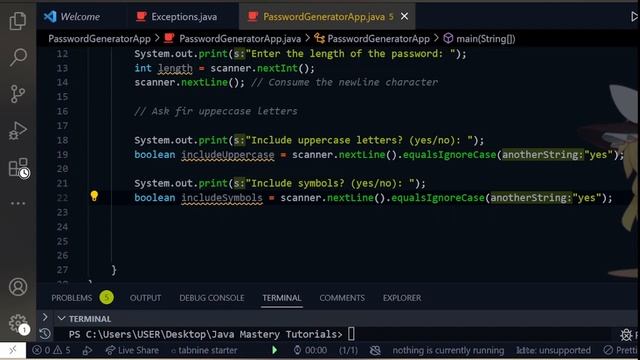Click the terminal prompt input area
Viewport: 640px width, 360px height.
pos(351,334)
